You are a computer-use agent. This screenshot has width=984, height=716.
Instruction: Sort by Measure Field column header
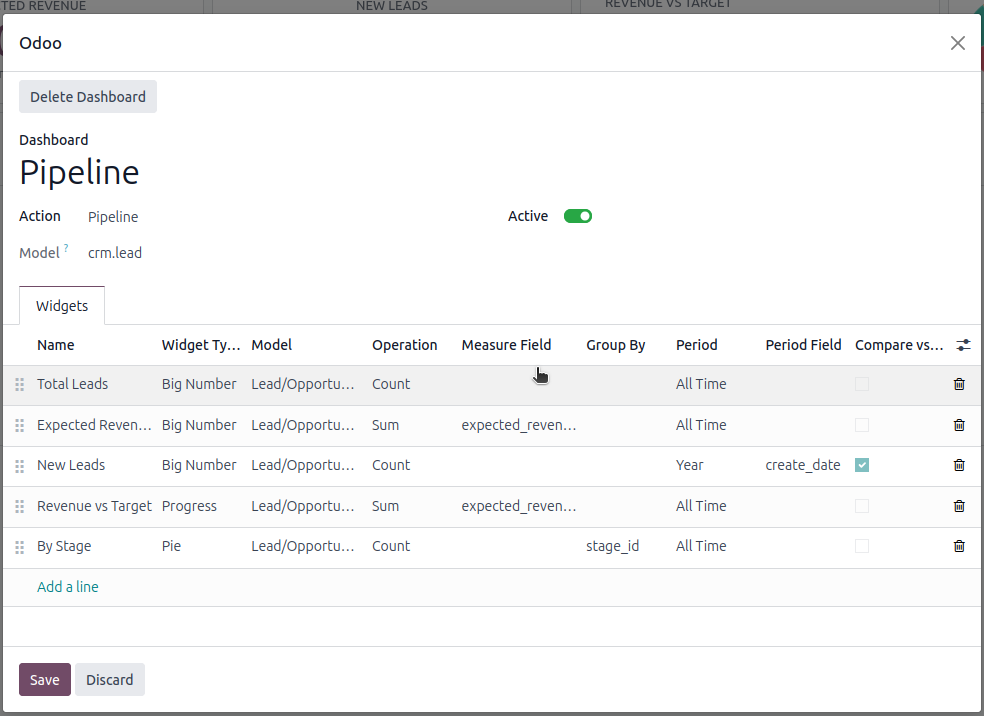tap(506, 345)
